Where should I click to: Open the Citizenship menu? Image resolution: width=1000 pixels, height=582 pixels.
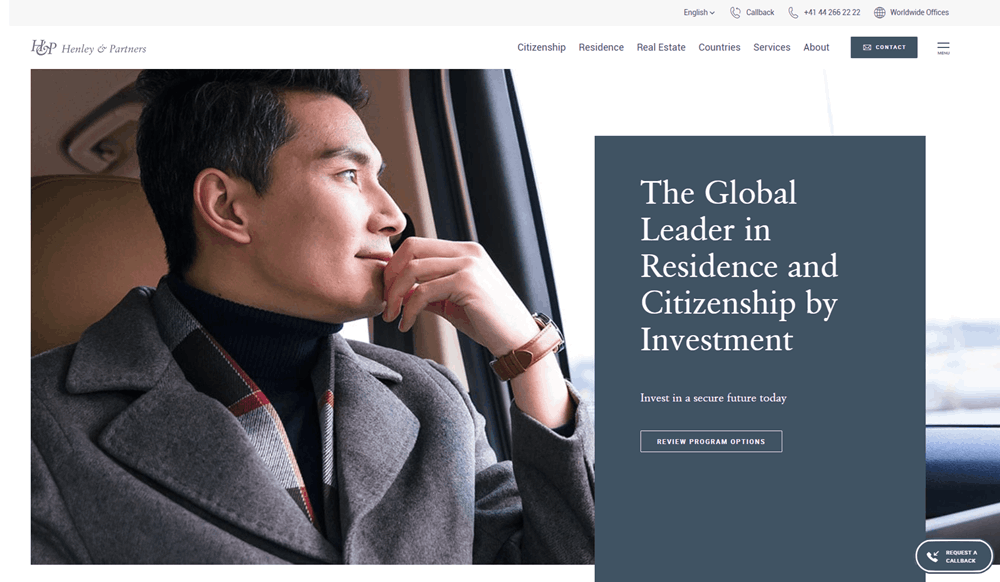[x=541, y=47]
